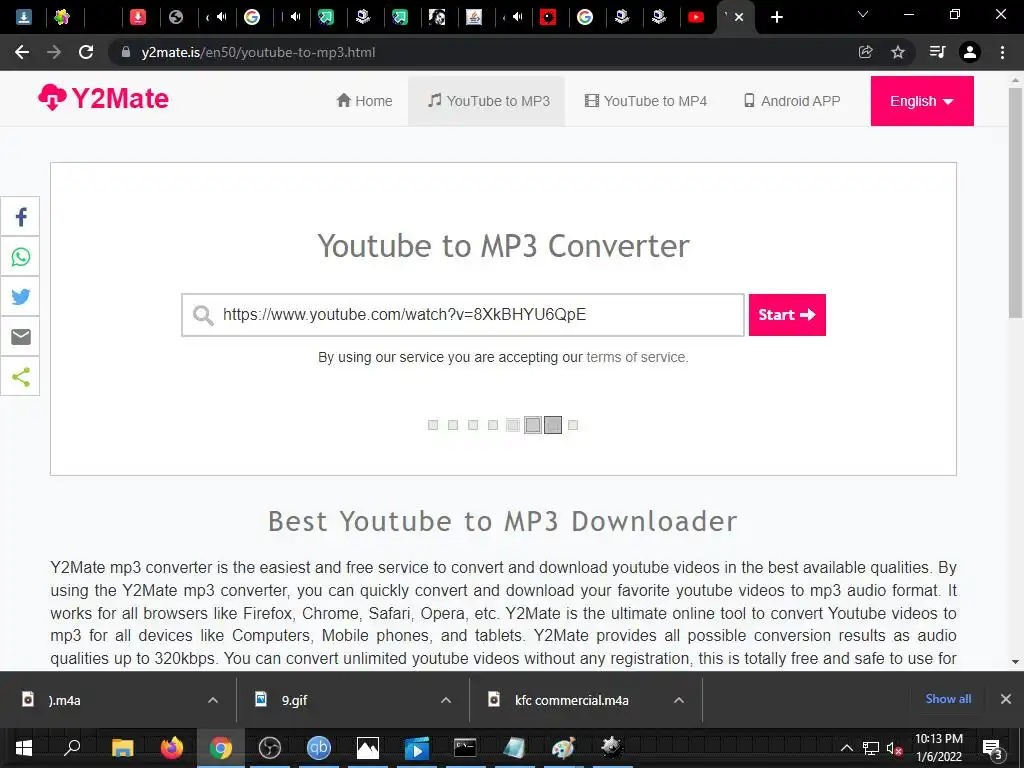1024x768 pixels.
Task: Click Show all downloads
Action: coord(948,699)
